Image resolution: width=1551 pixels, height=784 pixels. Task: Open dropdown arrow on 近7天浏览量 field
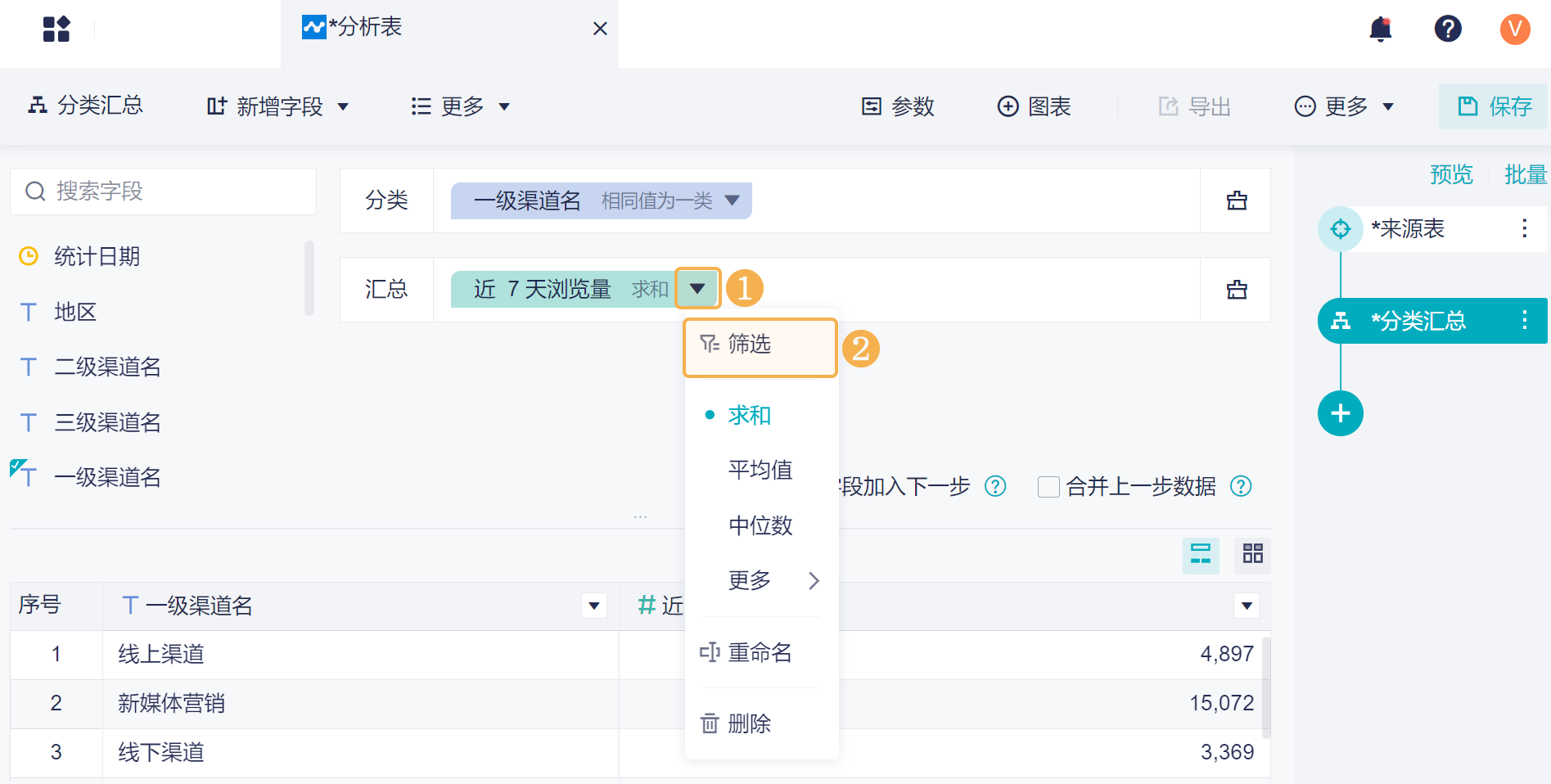click(x=697, y=288)
